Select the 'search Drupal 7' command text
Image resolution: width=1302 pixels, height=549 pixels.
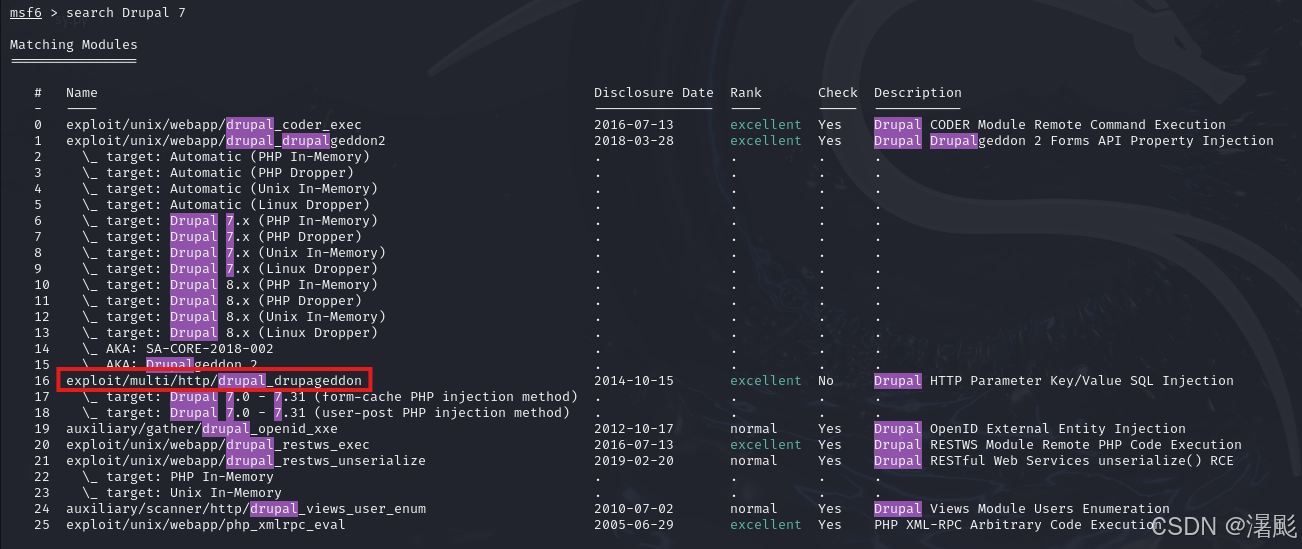126,13
